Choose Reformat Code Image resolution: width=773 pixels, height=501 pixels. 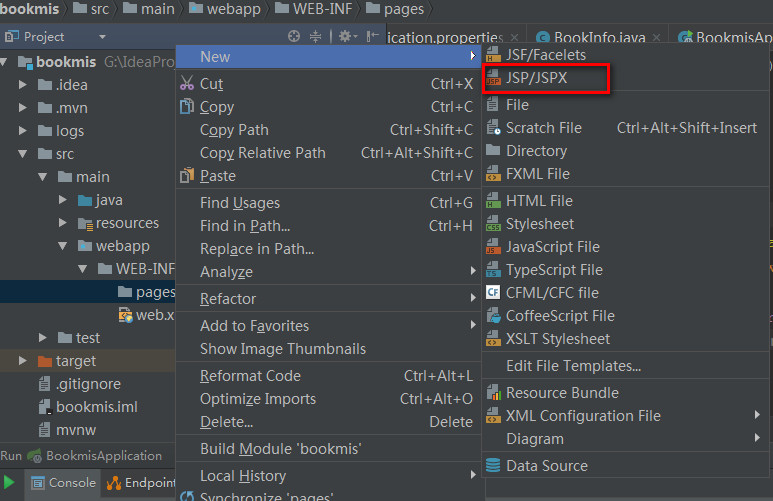tap(250, 376)
